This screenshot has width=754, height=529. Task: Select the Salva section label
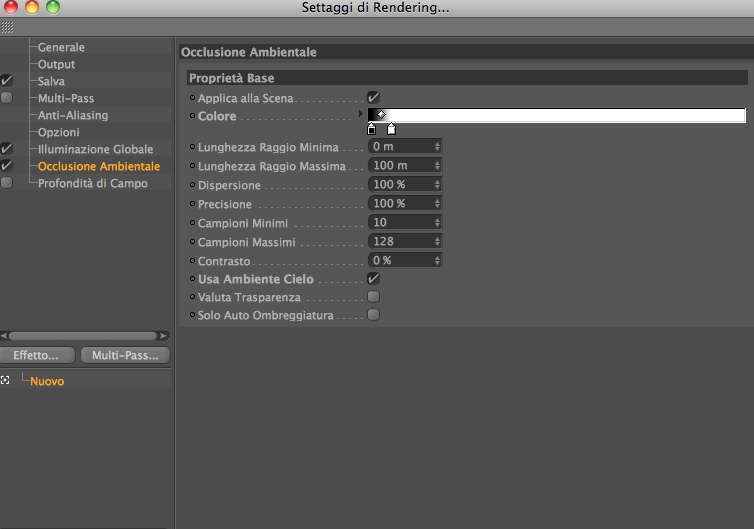coord(51,81)
